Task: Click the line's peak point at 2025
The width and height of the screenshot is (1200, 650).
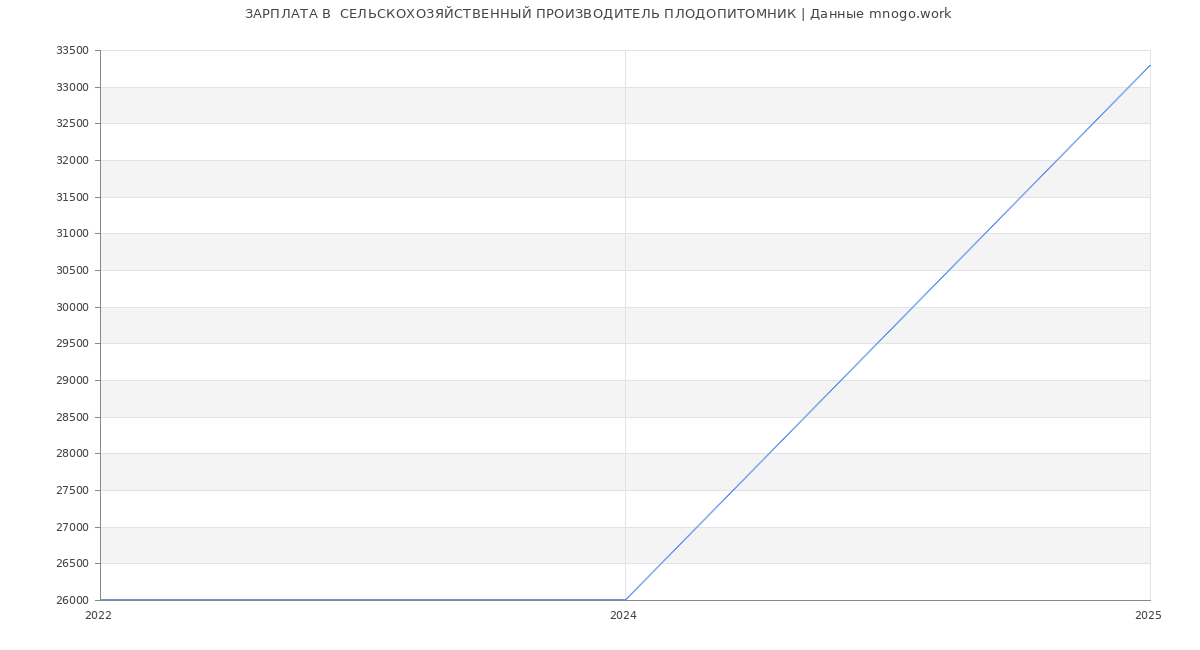Action: [x=1149, y=66]
